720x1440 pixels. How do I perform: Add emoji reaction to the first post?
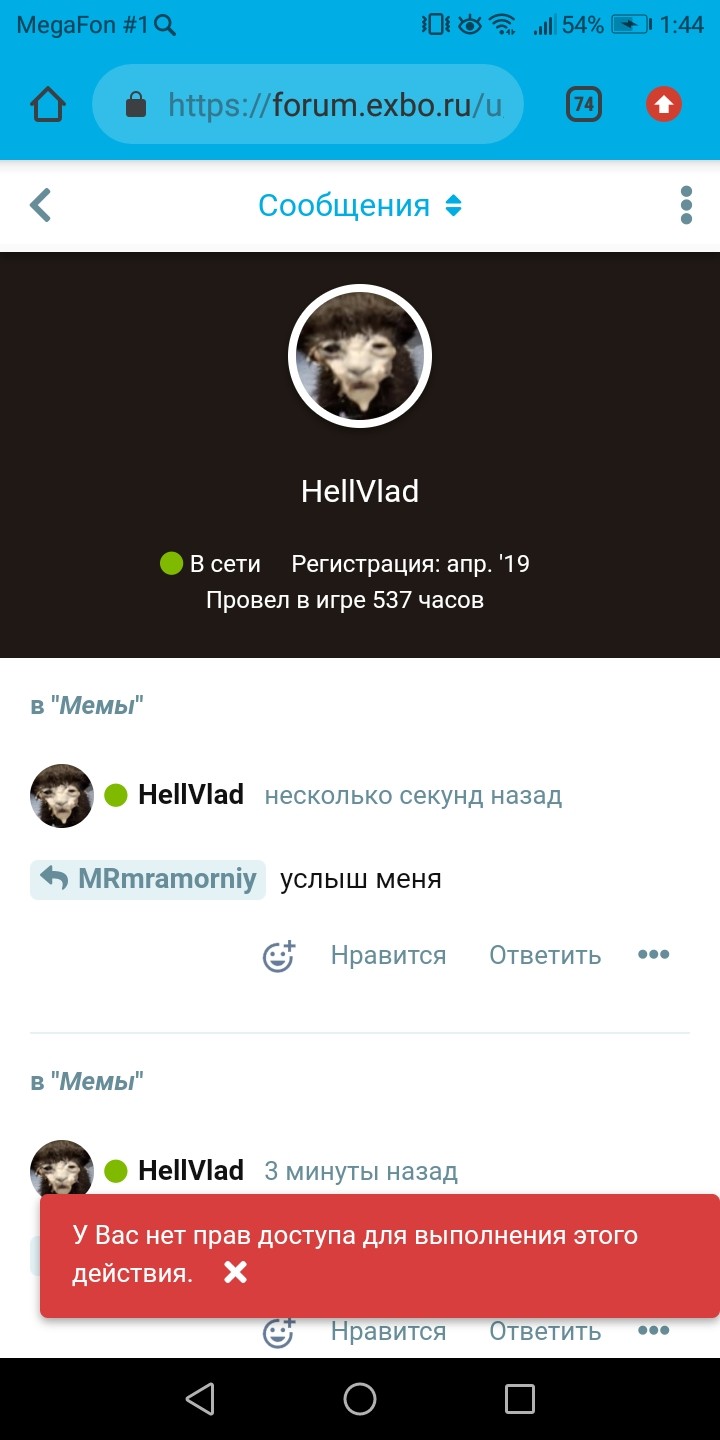point(279,956)
